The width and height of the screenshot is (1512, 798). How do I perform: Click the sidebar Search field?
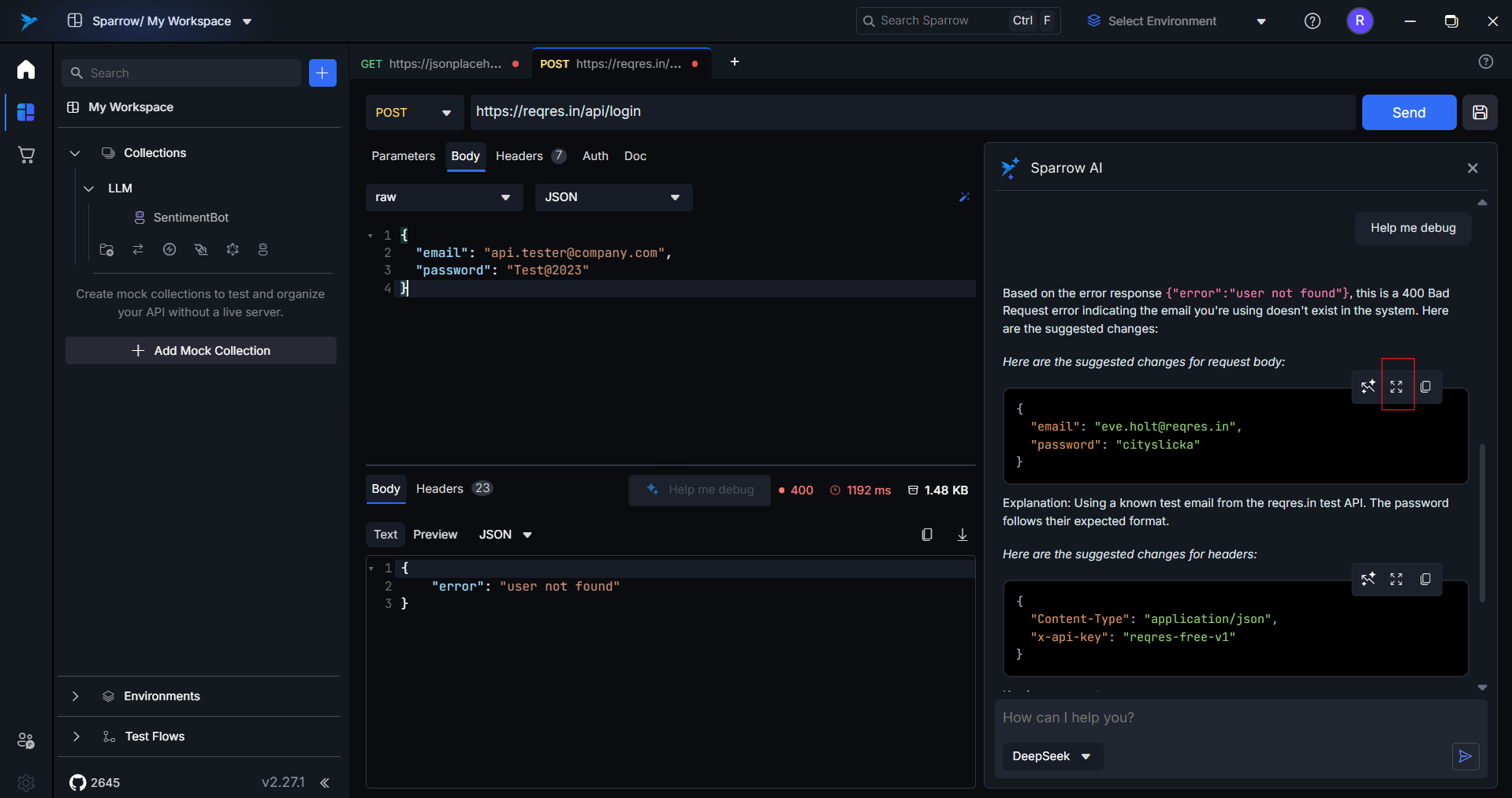click(181, 73)
